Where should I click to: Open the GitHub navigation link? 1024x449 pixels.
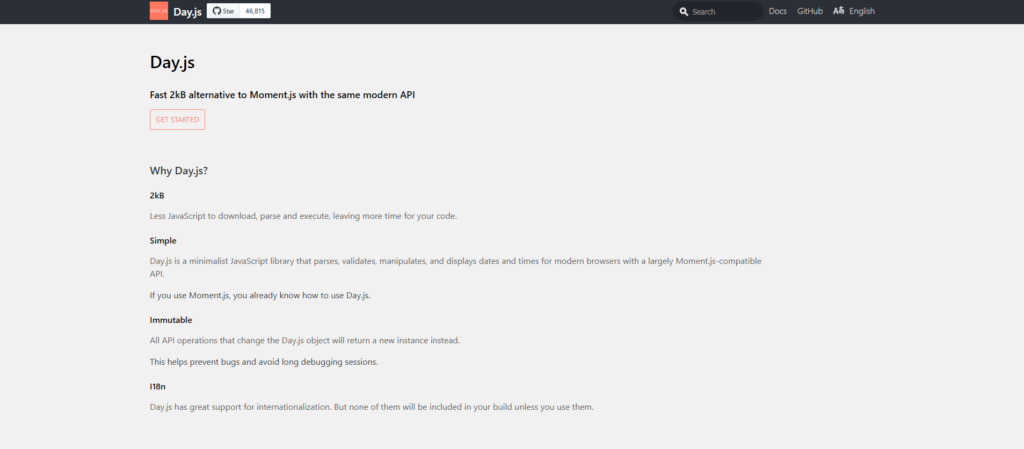point(810,11)
